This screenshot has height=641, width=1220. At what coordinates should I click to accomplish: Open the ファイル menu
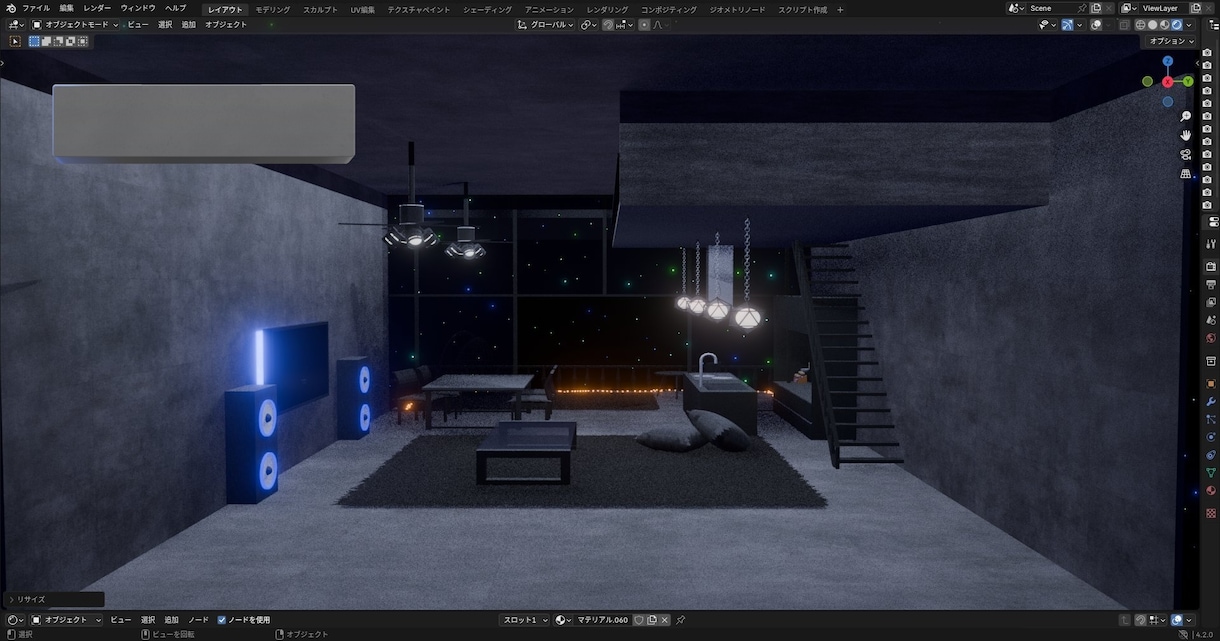[36, 8]
